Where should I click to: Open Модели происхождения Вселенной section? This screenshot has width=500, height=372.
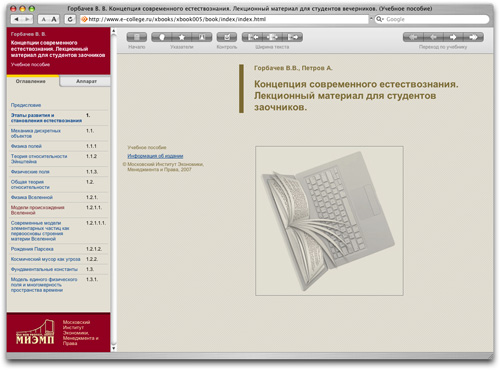[37, 210]
